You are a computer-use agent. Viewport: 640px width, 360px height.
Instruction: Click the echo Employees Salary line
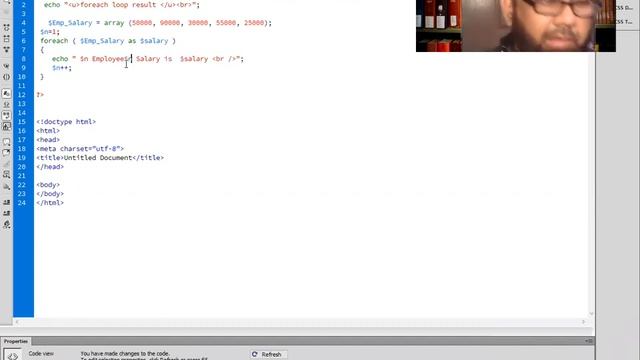pyautogui.click(x=147, y=59)
